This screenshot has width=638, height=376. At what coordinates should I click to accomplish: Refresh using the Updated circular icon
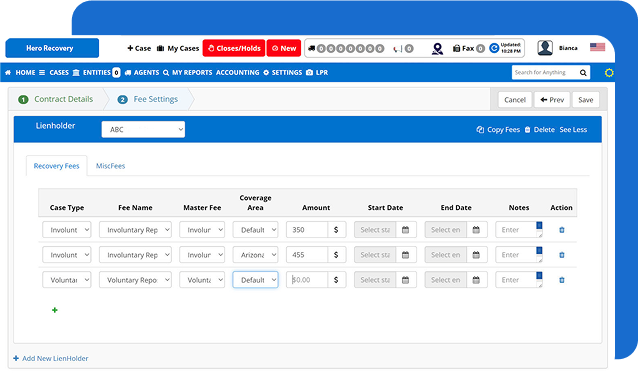(x=494, y=48)
